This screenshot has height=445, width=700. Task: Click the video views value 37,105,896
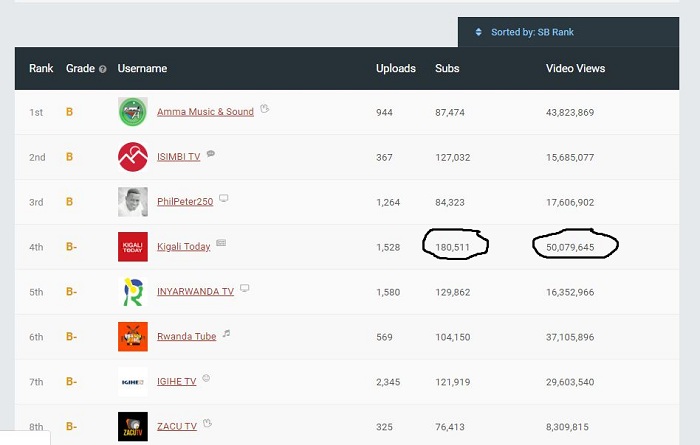click(570, 337)
